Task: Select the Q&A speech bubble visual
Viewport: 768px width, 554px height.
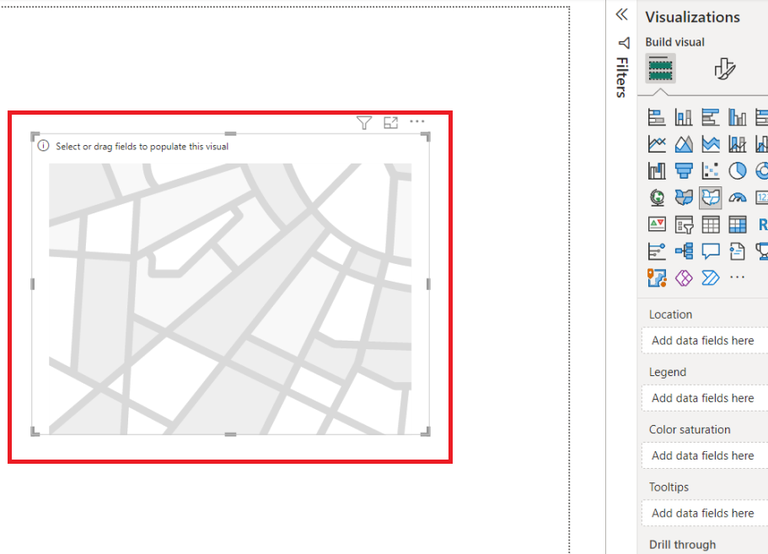Action: [711, 251]
